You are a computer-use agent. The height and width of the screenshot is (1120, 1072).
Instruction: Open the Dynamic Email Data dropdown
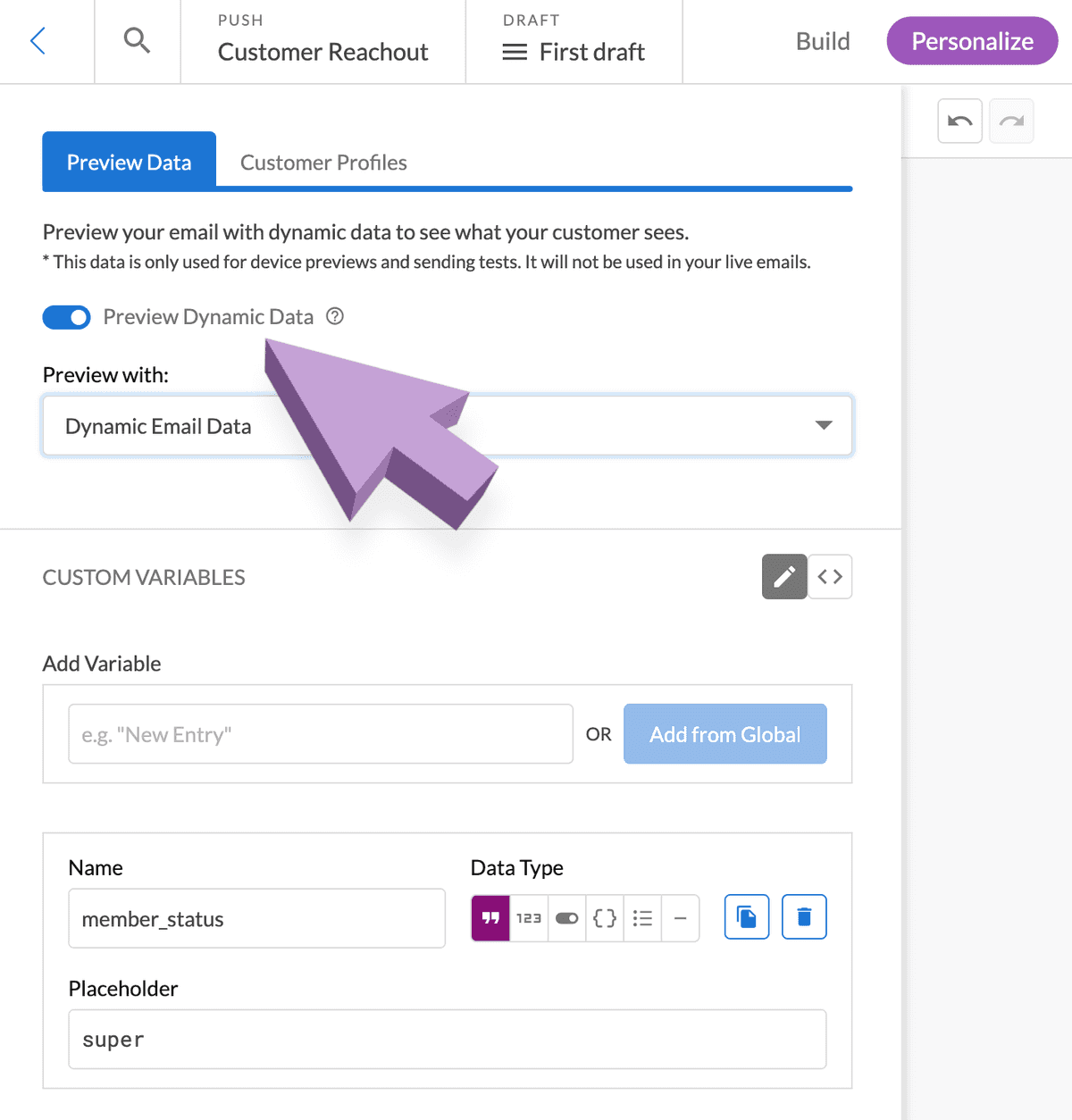448,425
